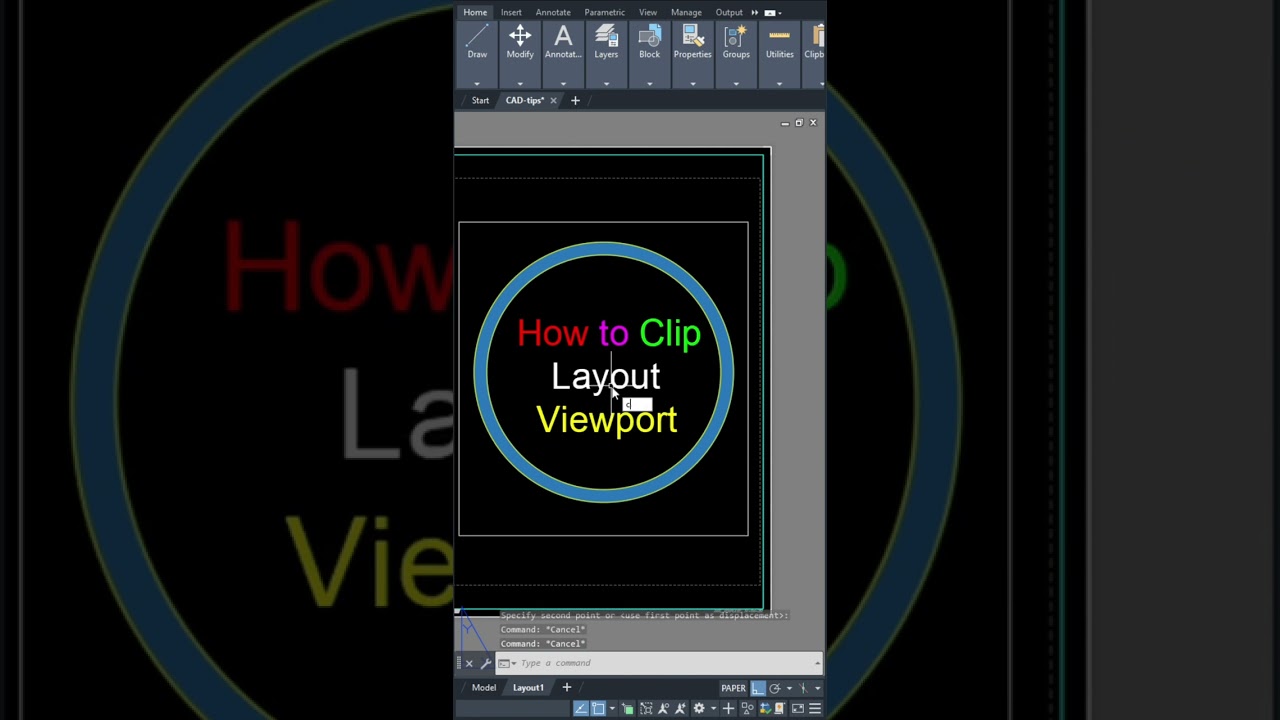This screenshot has height=720, width=1280.
Task: Click the status icon with blue arrows and a check
Action: [765, 708]
